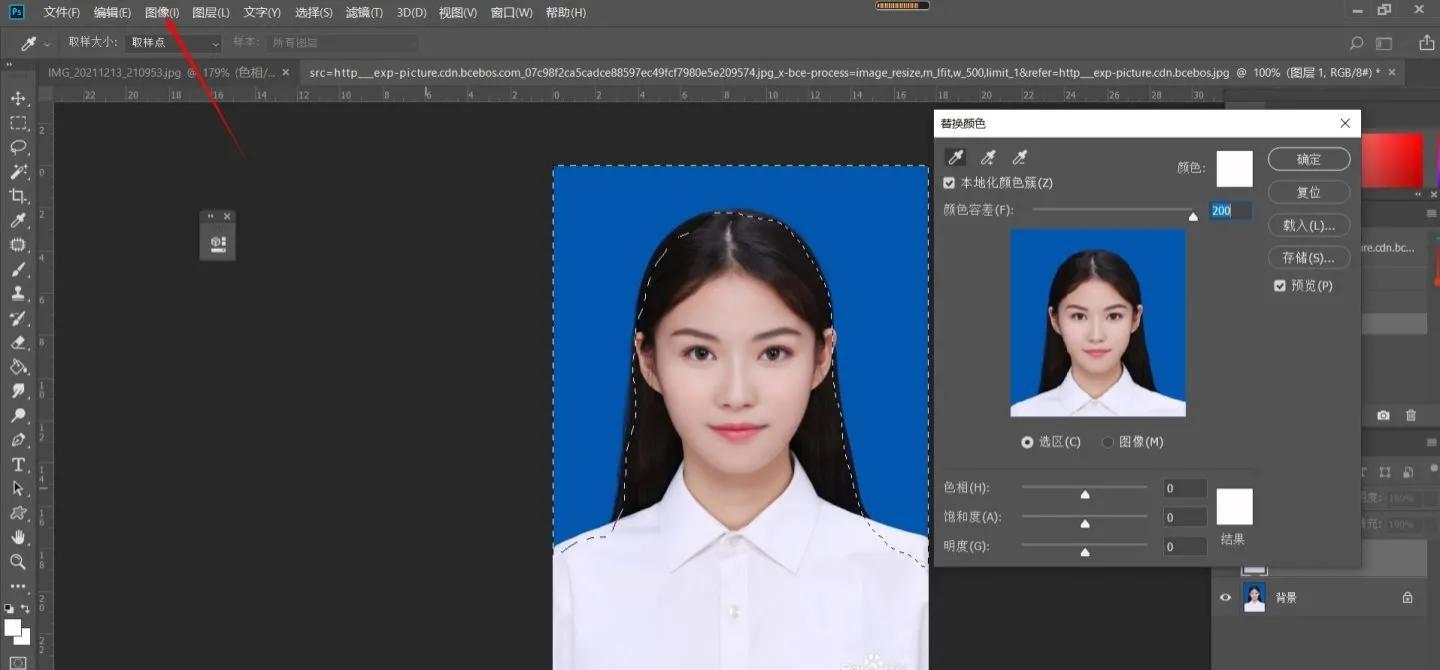Select the Move tool

[x=17, y=99]
